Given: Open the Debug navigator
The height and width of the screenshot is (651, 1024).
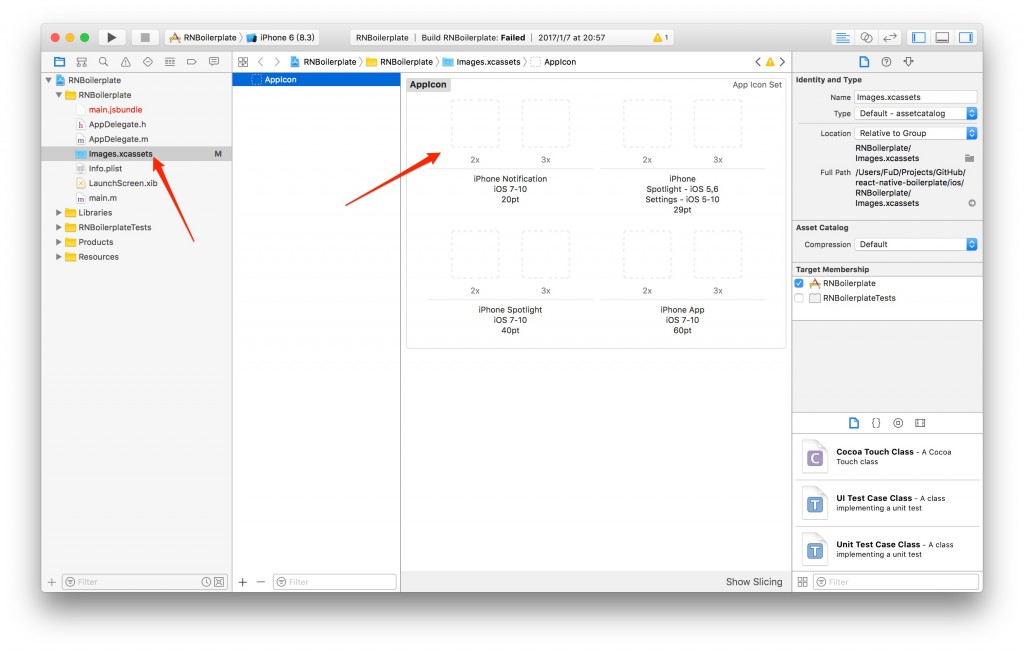Looking at the screenshot, I should [170, 61].
